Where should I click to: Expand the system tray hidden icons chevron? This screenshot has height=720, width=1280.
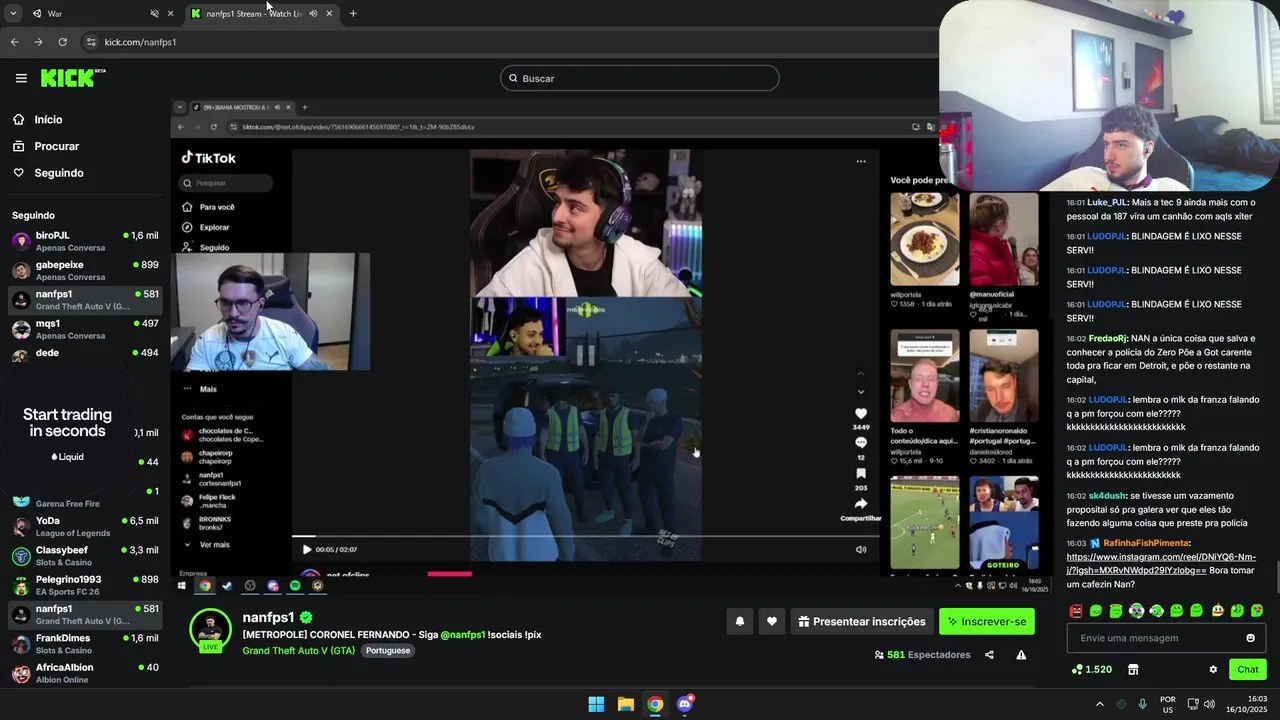[1100, 704]
